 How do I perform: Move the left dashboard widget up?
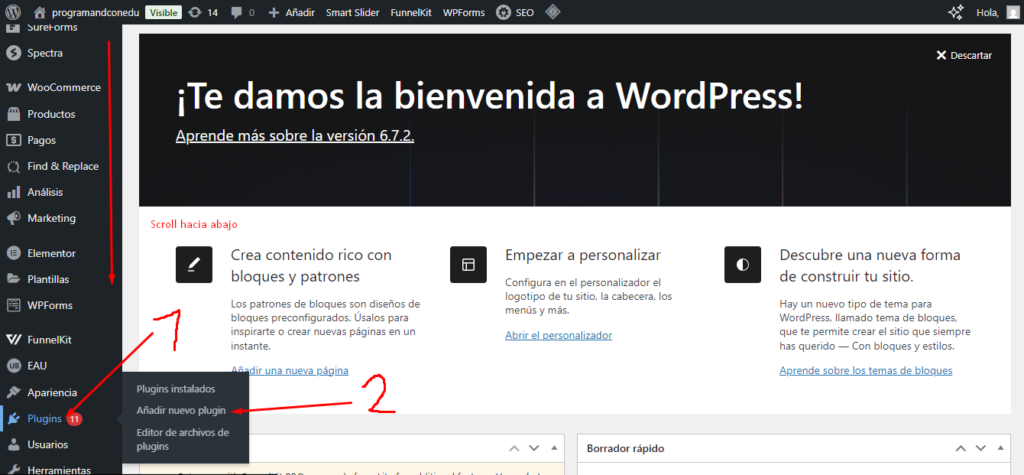coord(515,449)
